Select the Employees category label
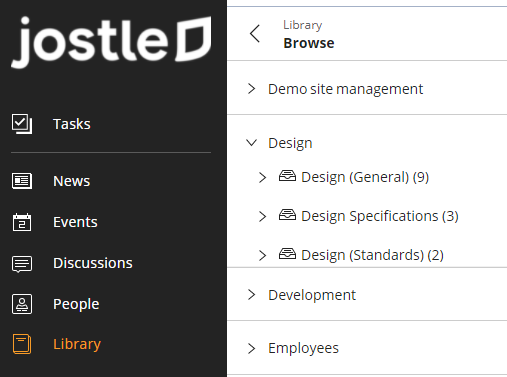This screenshot has width=507, height=377. 303,348
